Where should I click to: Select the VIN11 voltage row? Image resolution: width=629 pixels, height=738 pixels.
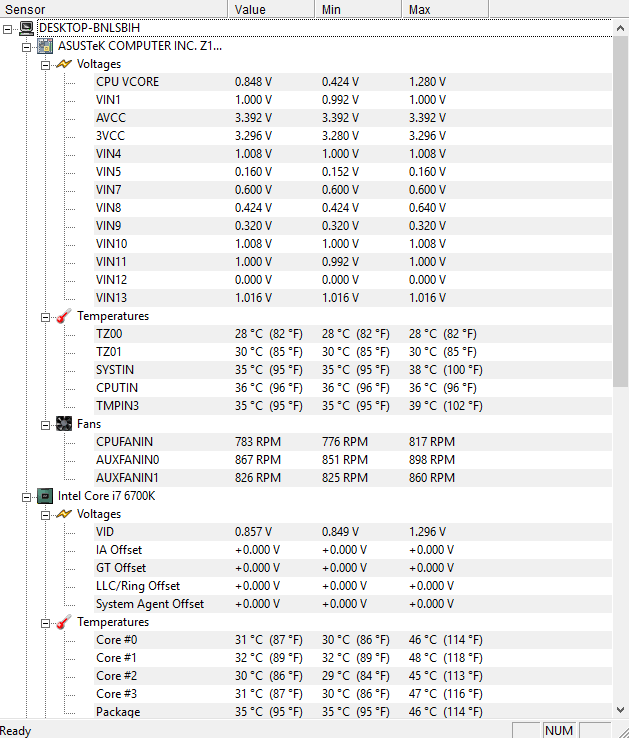[x=353, y=262]
